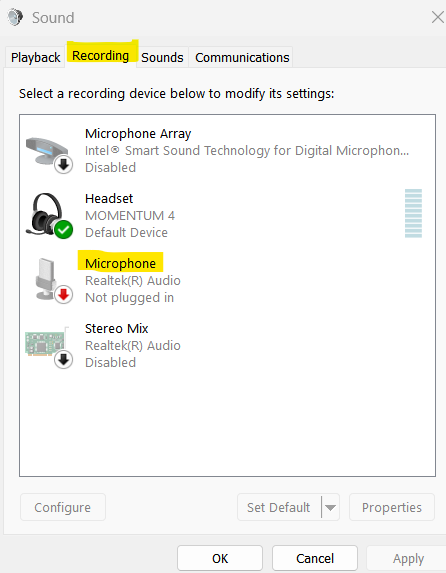The height and width of the screenshot is (573, 446).
Task: Click the red not-plugged-in arrow badge
Action: point(64,295)
